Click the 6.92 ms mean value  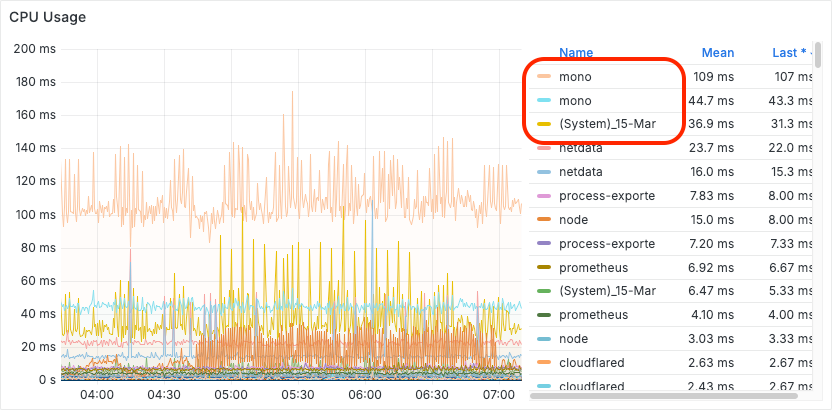pos(711,267)
